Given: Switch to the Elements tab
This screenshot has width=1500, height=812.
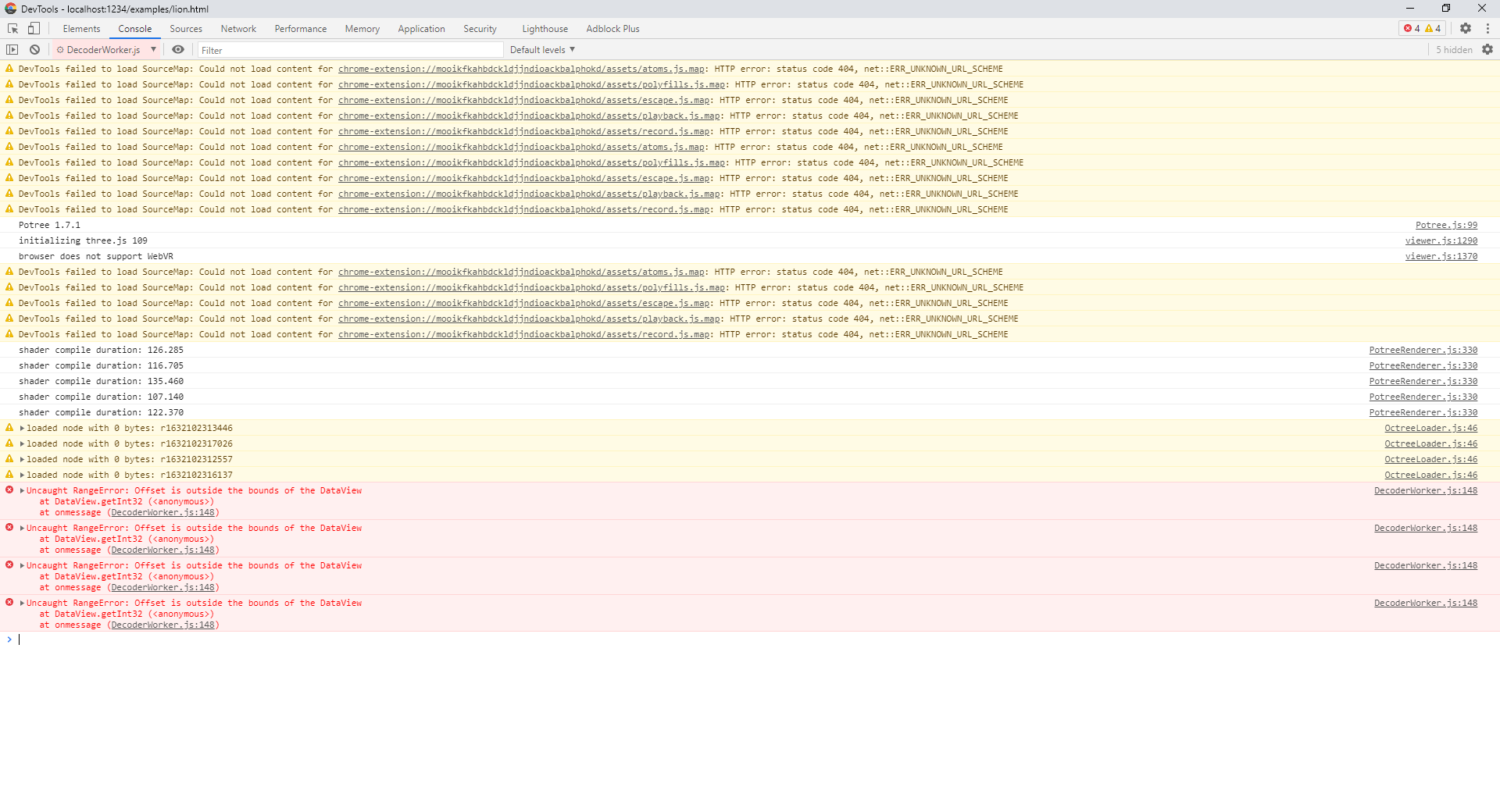Looking at the screenshot, I should [x=81, y=29].
